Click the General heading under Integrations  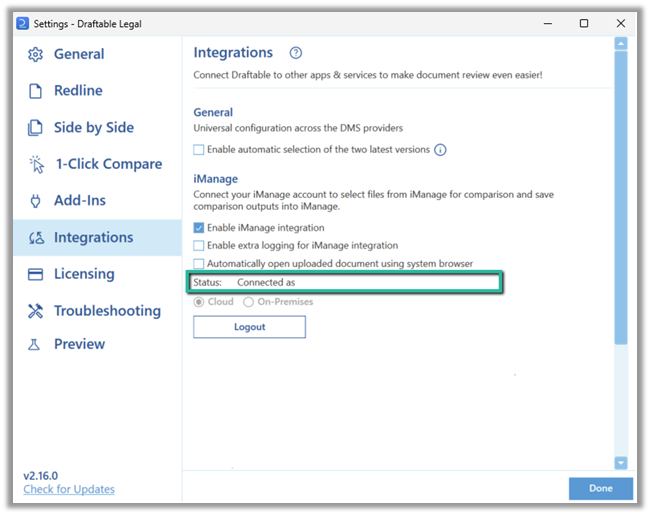click(x=213, y=112)
